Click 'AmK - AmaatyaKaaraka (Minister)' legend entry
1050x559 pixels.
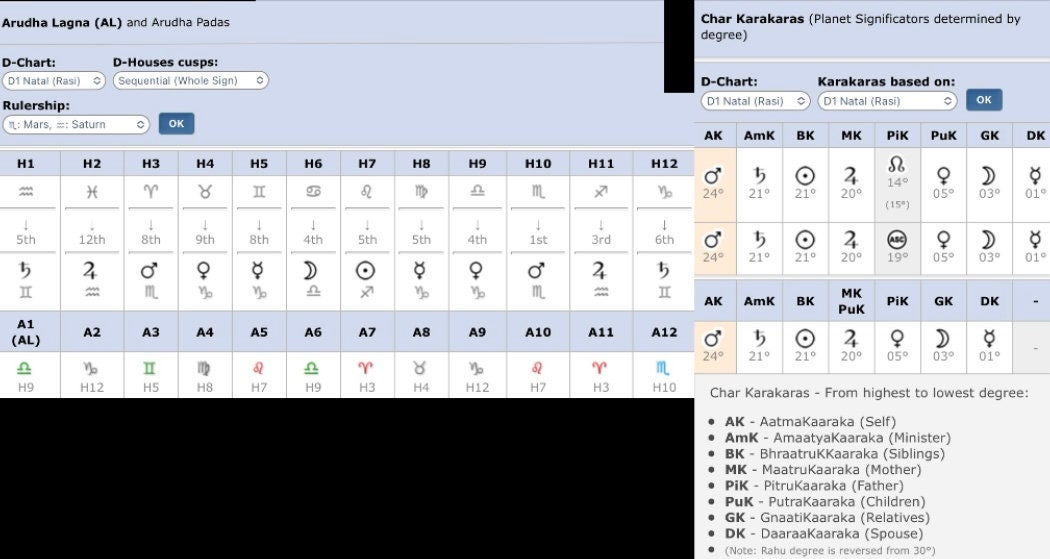click(x=838, y=438)
